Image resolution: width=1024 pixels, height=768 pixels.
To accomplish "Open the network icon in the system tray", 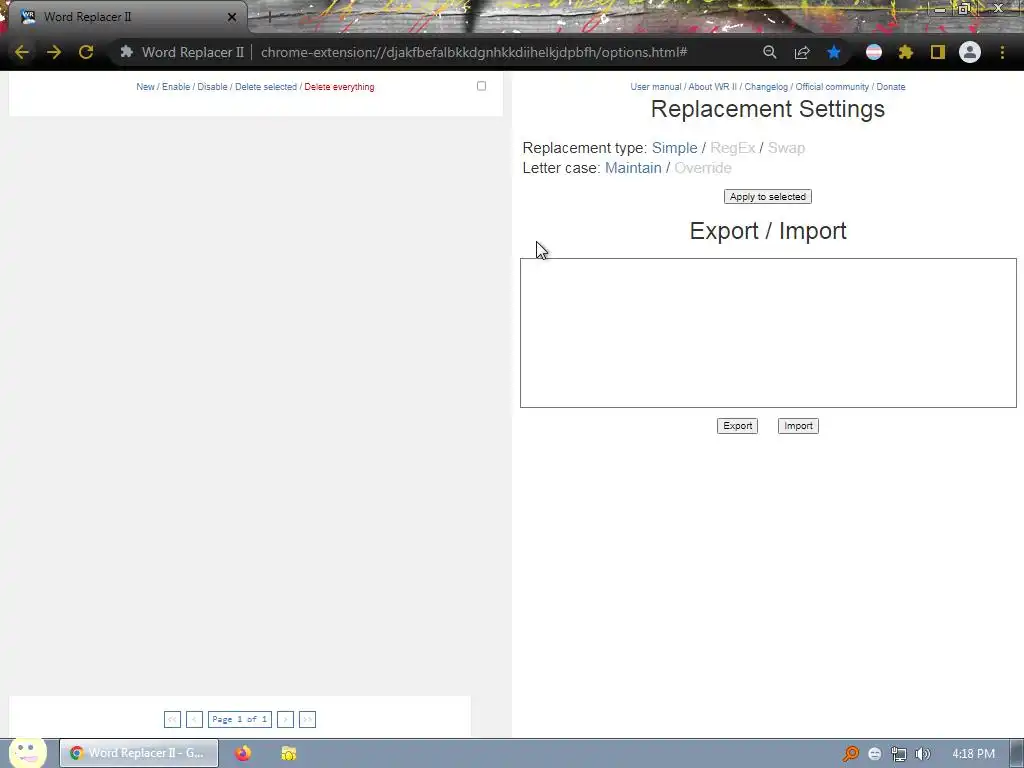I will pyautogui.click(x=899, y=754).
